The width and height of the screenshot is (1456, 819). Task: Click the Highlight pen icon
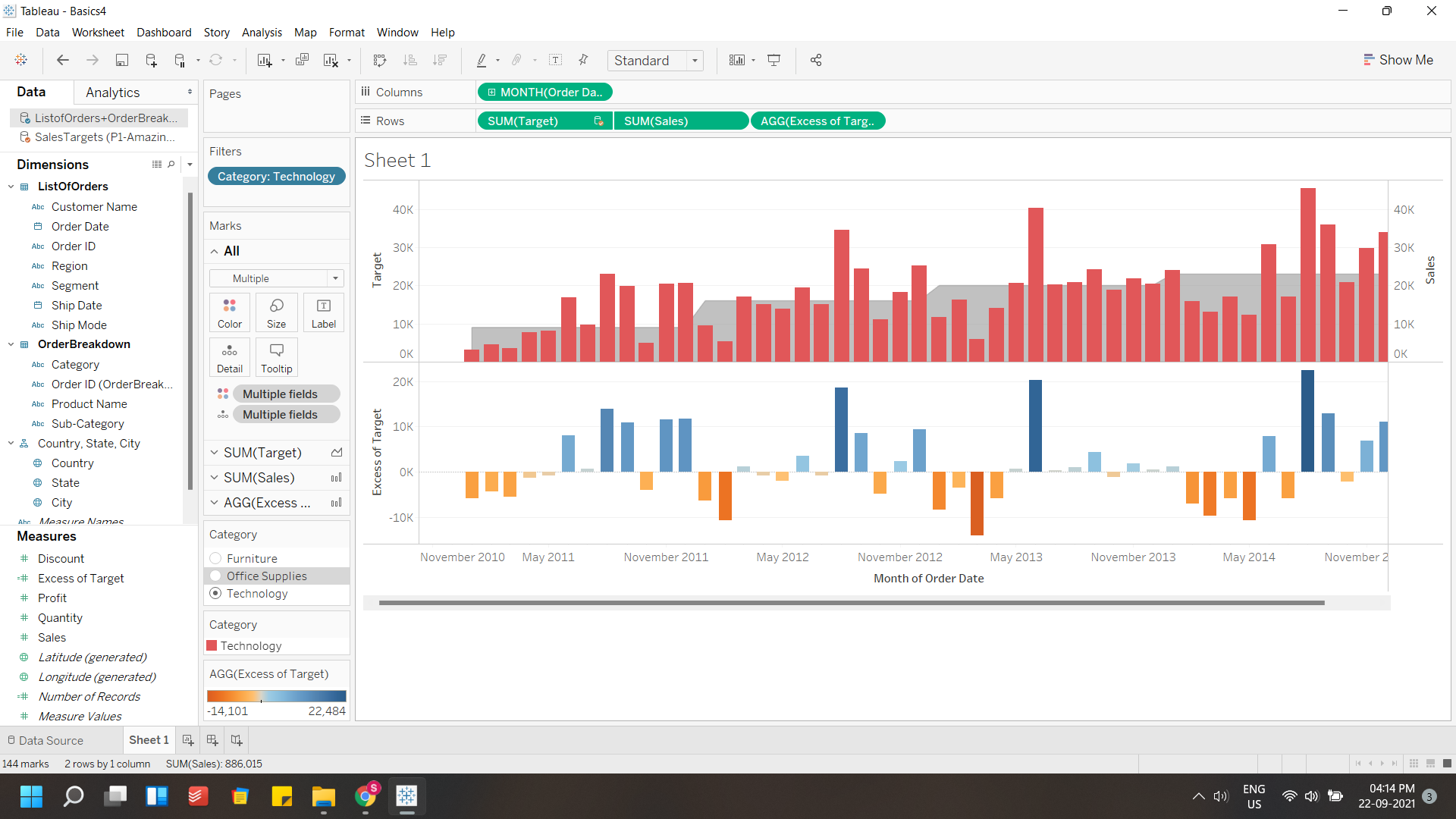(x=481, y=60)
